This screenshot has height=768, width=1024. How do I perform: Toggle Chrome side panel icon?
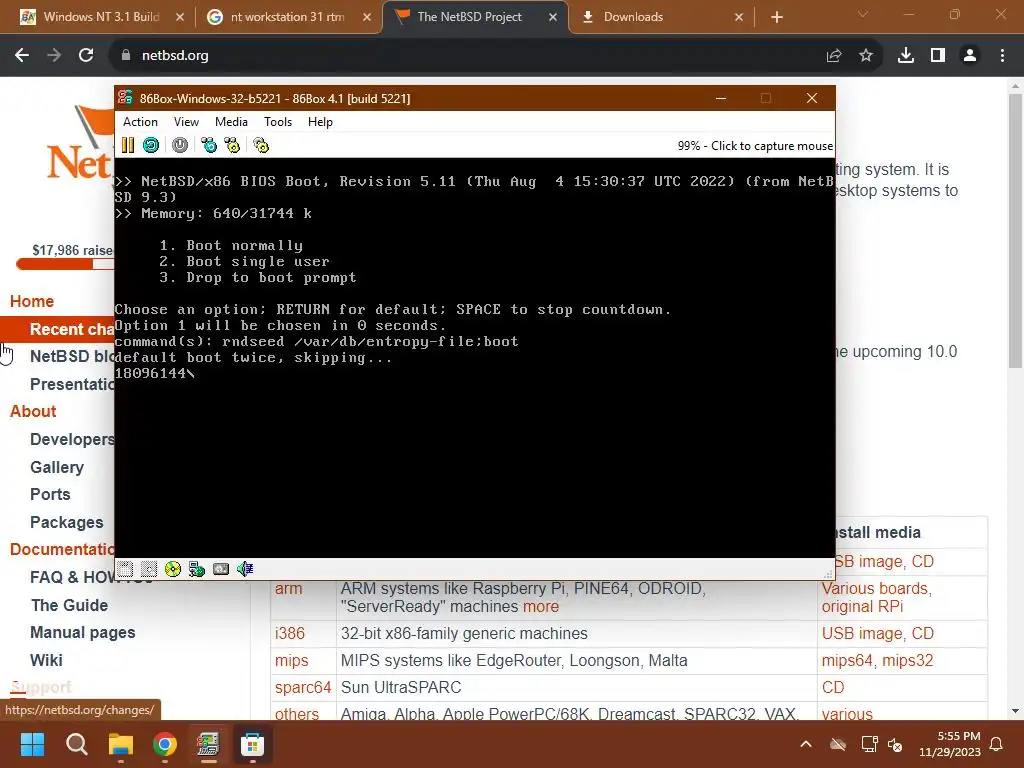coord(938,56)
